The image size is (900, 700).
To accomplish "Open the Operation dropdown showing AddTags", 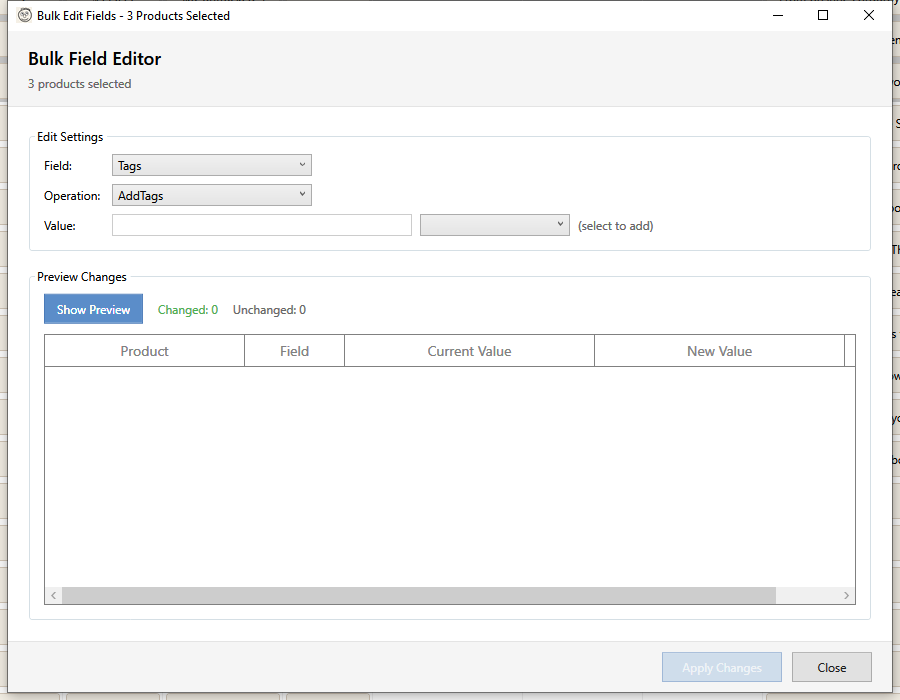I will (211, 194).
